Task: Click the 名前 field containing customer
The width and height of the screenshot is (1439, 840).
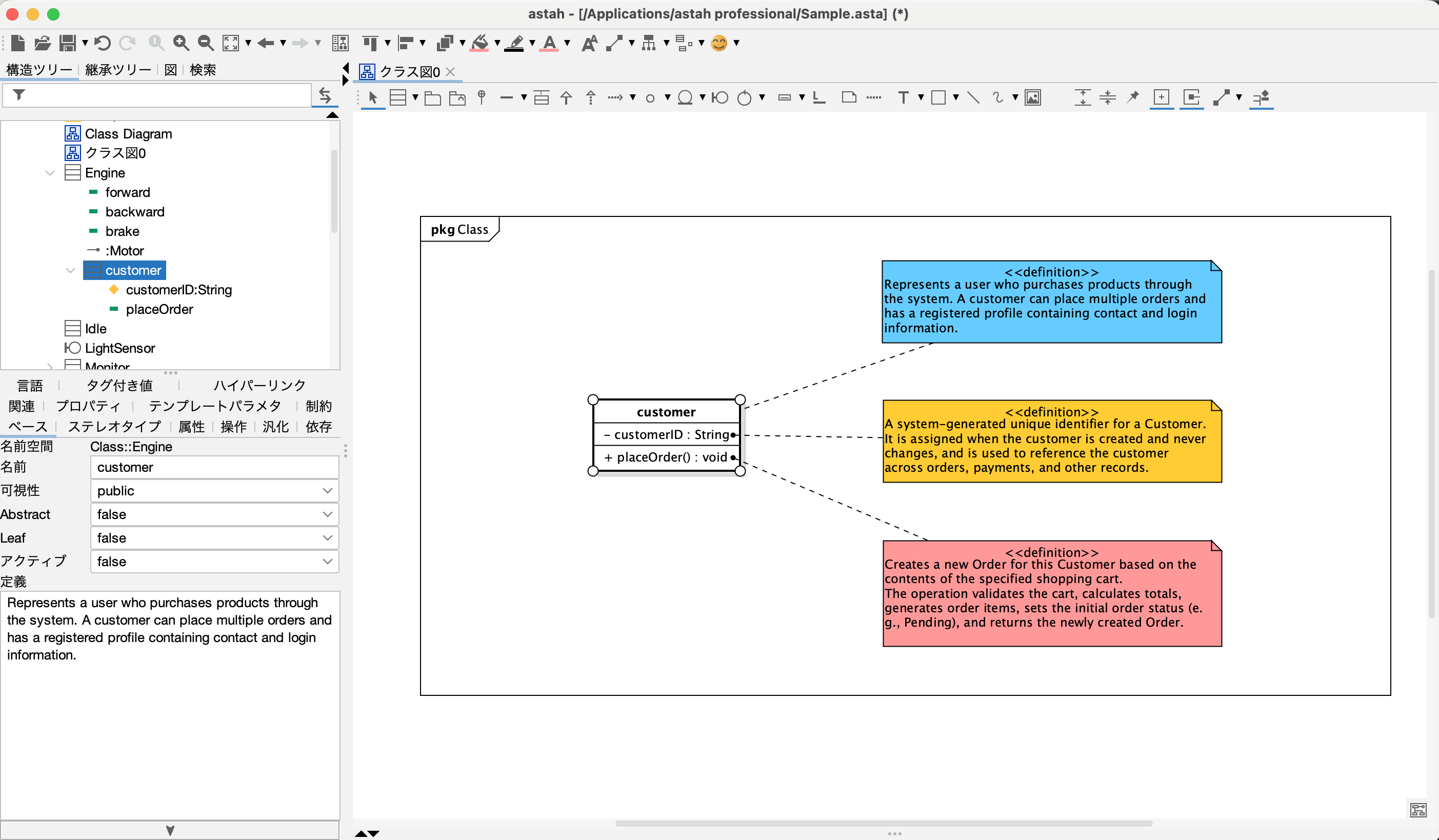Action: (214, 467)
